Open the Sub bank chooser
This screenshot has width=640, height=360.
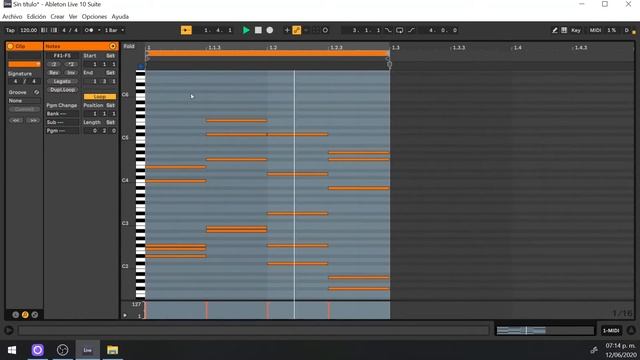62,122
